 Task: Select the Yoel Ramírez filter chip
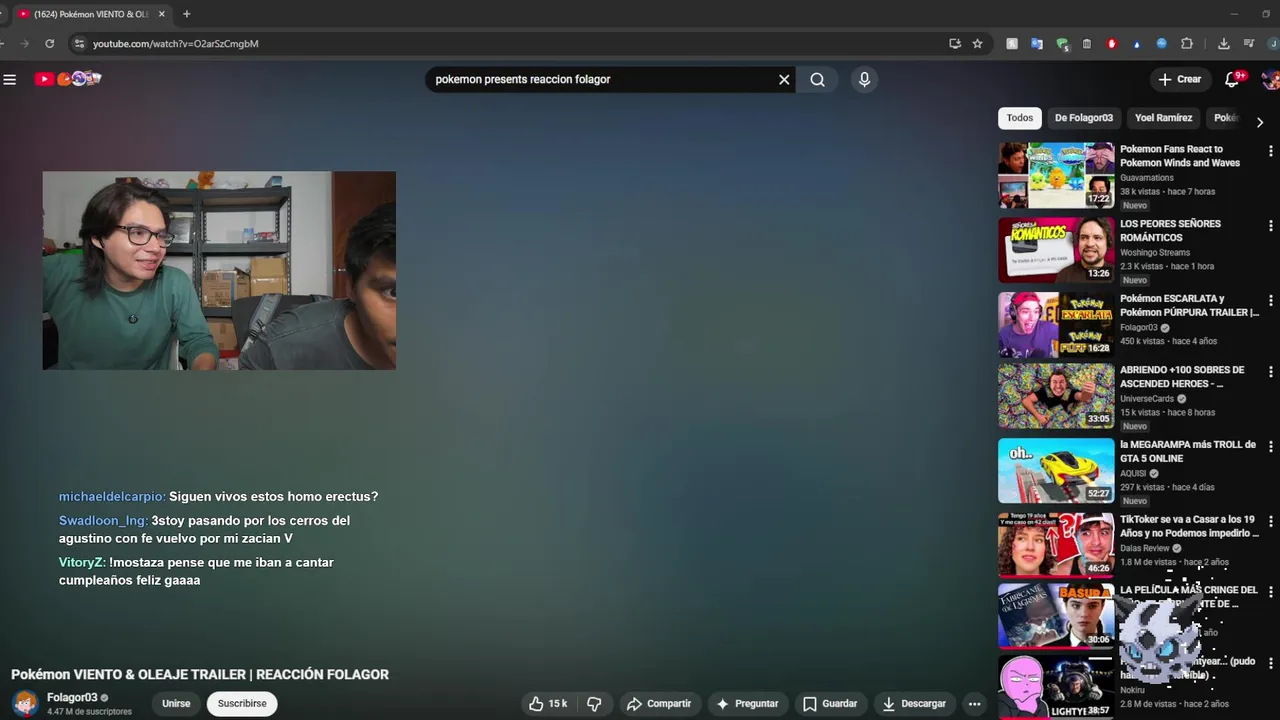[1163, 118]
